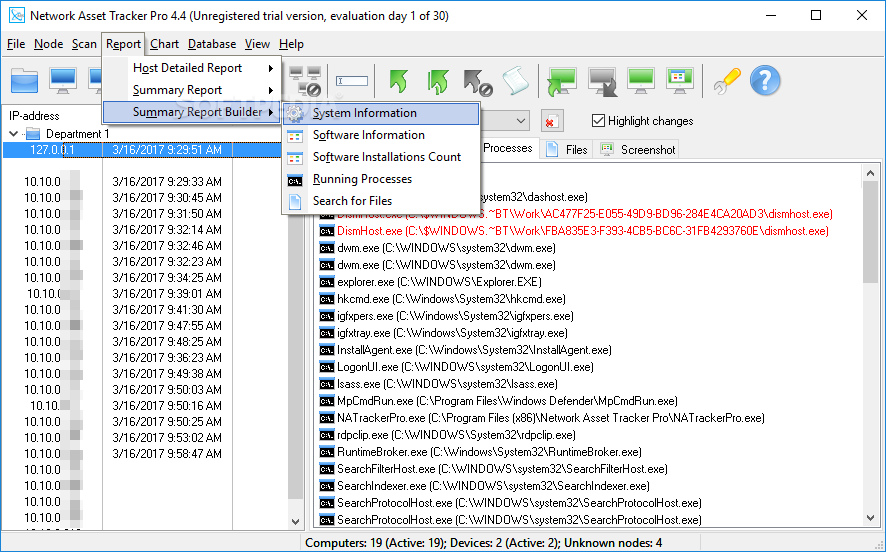Open the snapshot dropdown combo box

click(x=521, y=120)
